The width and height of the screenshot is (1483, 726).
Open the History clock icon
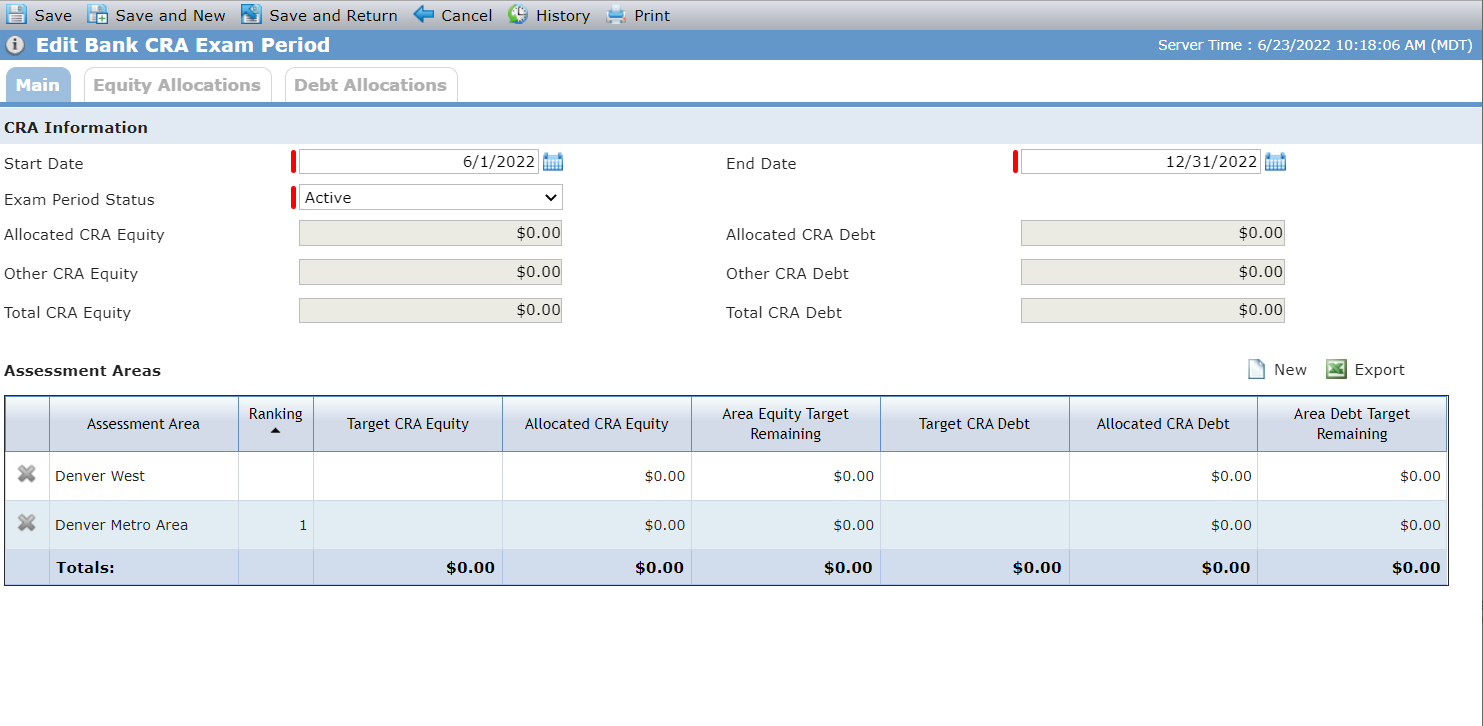[518, 15]
